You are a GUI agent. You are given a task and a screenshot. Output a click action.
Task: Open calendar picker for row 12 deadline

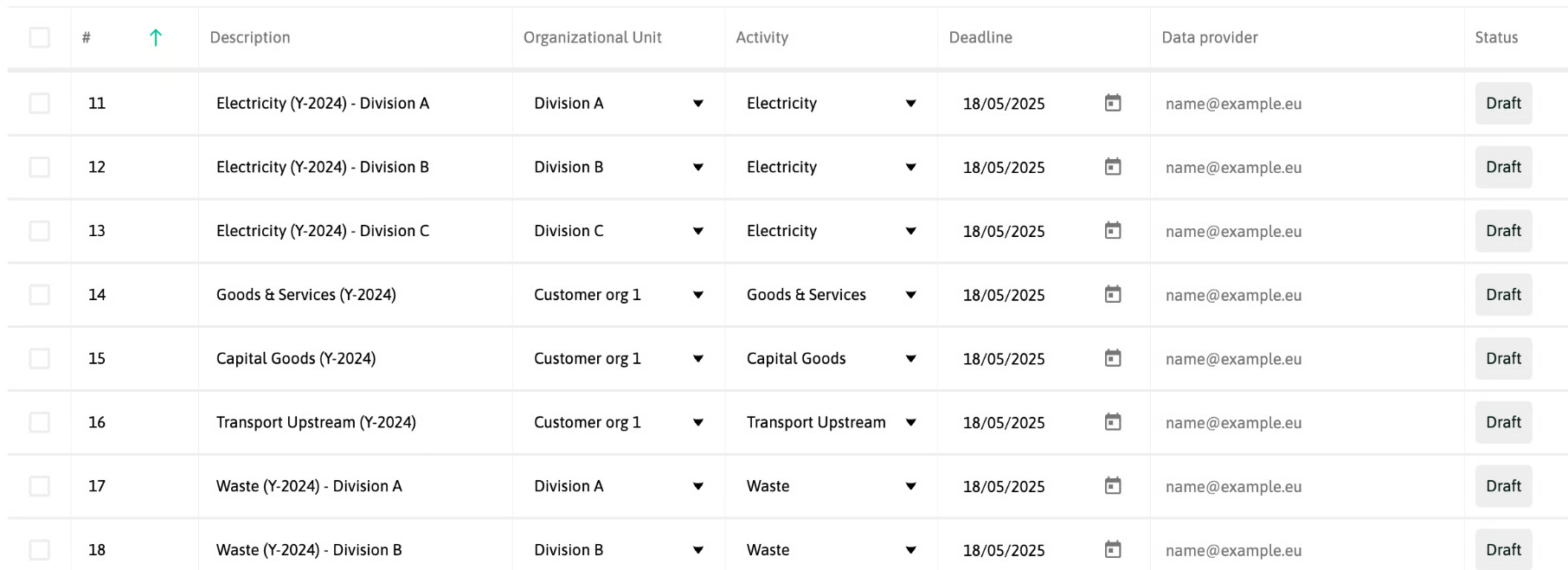[1113, 166]
